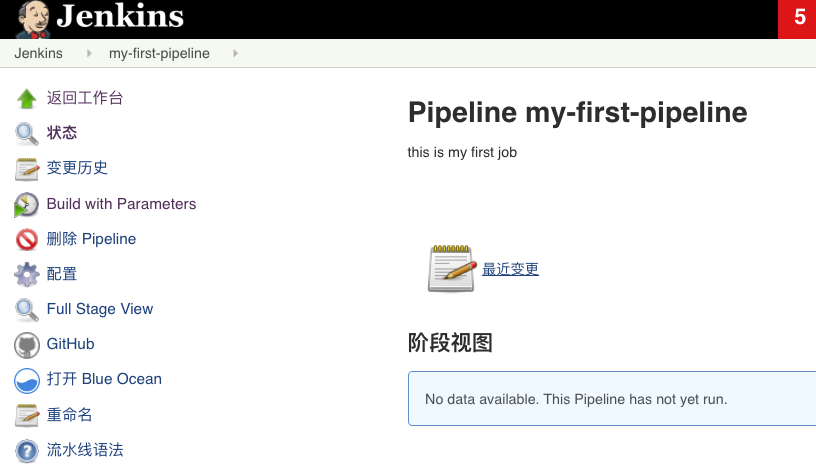The image size is (816, 476).
Task: Open 重命名 sidebar link
Action: click(x=70, y=415)
